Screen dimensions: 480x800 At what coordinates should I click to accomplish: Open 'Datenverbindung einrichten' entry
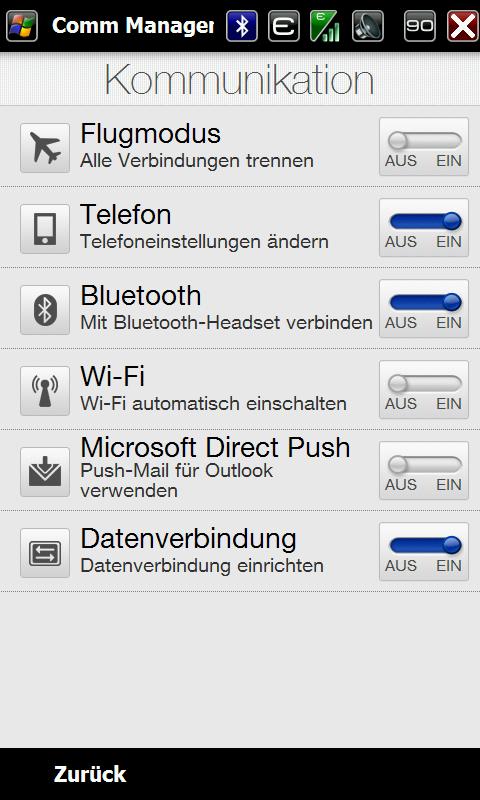tap(202, 566)
